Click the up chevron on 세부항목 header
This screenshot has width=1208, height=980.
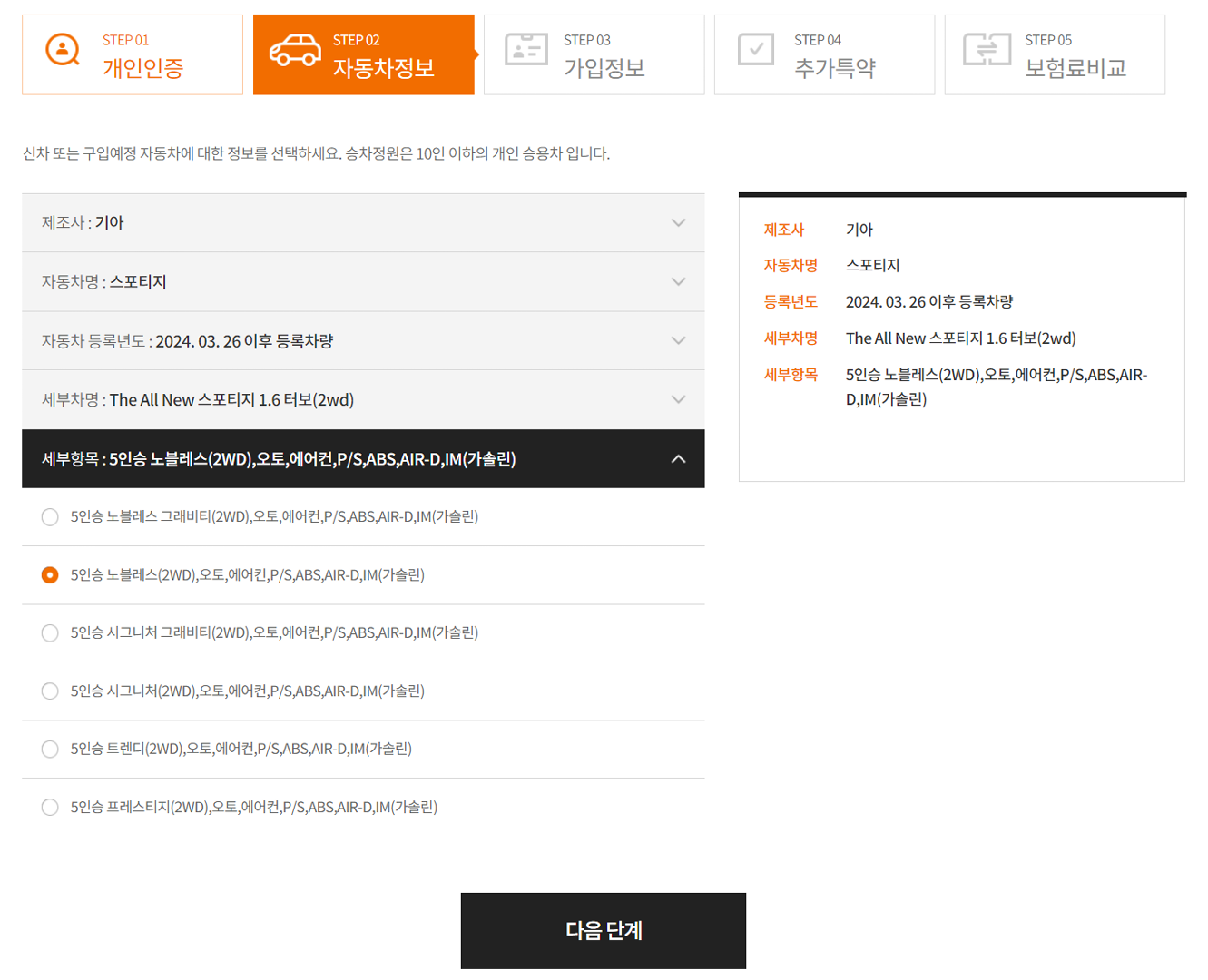coord(678,459)
